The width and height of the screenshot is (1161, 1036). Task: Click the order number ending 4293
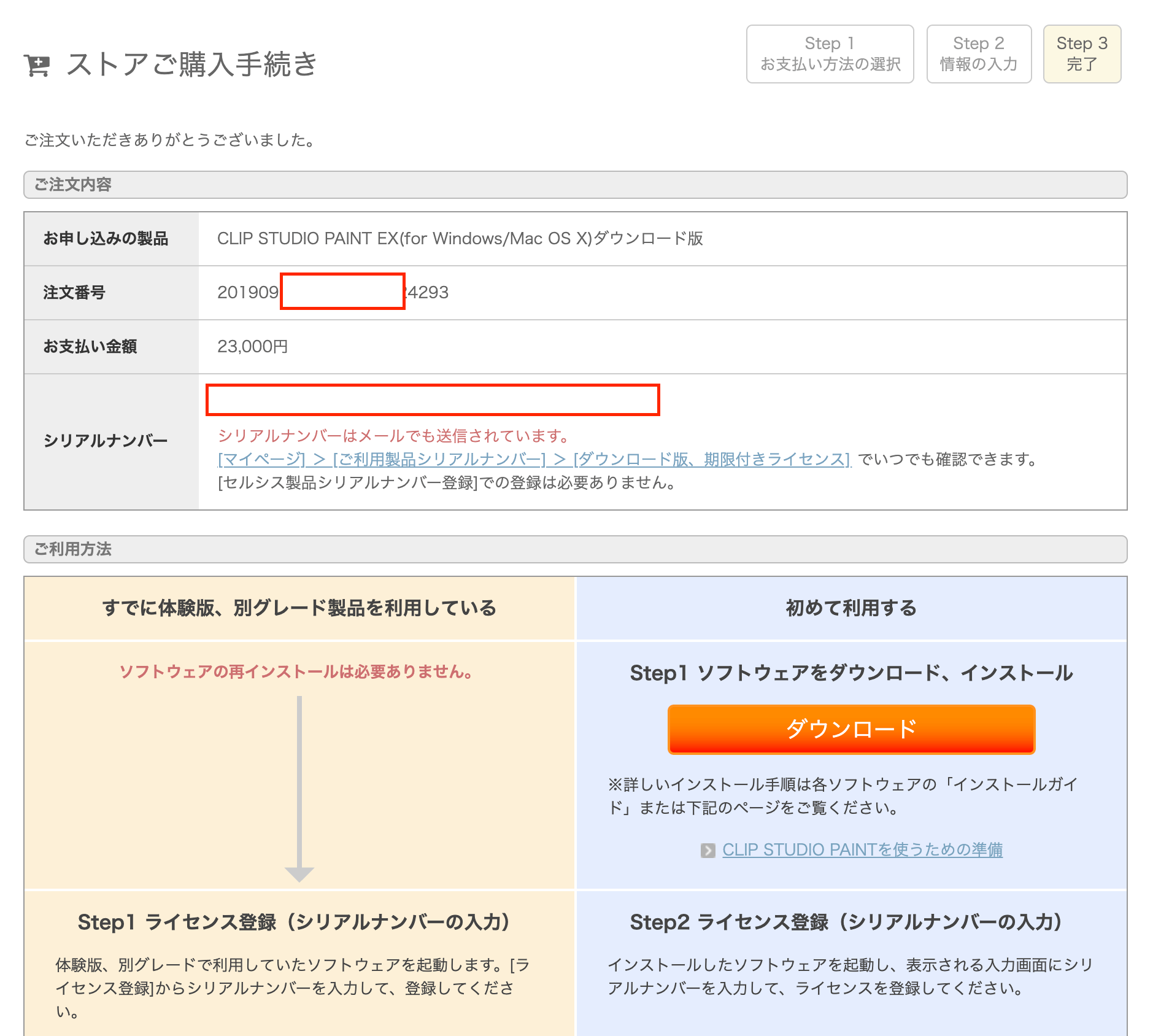(x=333, y=292)
